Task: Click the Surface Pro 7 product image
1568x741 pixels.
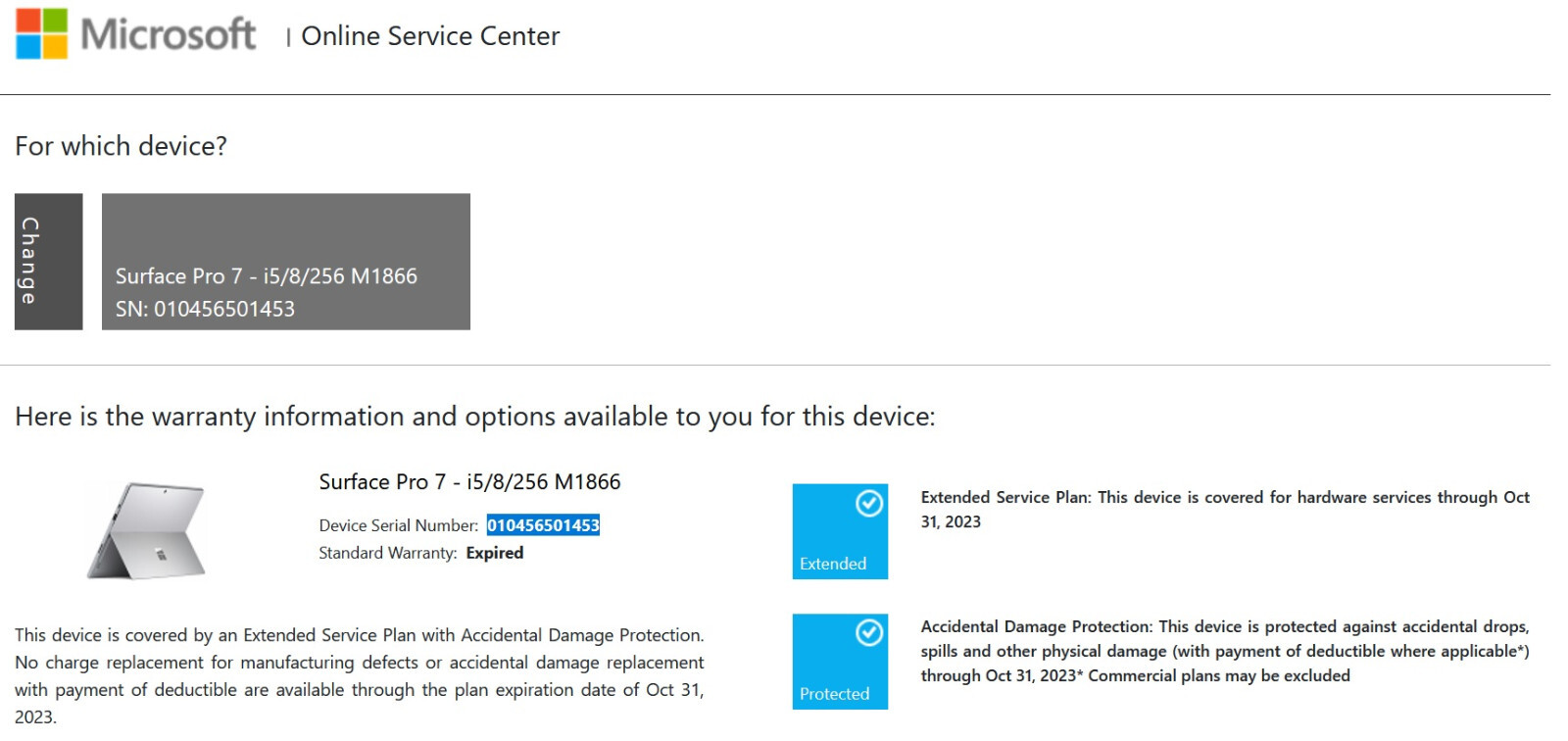Action: [x=147, y=530]
